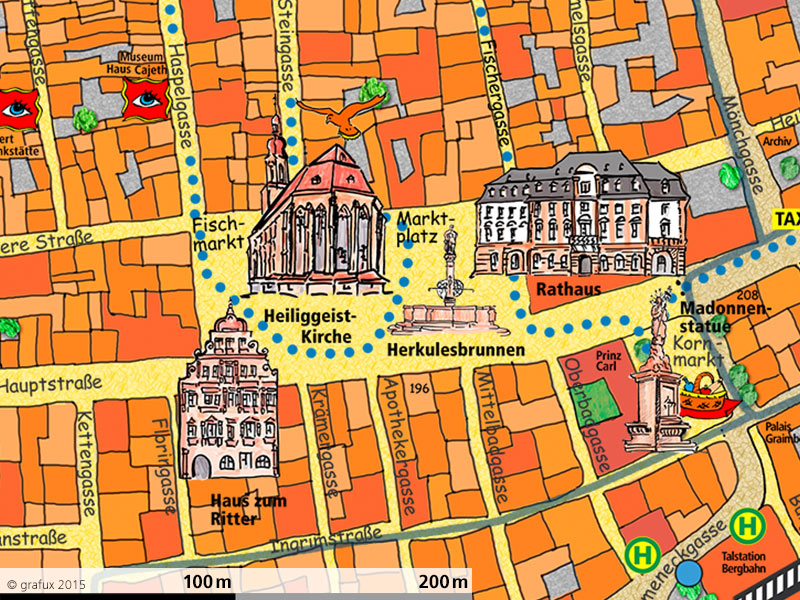Select the Marktplatz label
The image size is (800, 600).
point(425,228)
